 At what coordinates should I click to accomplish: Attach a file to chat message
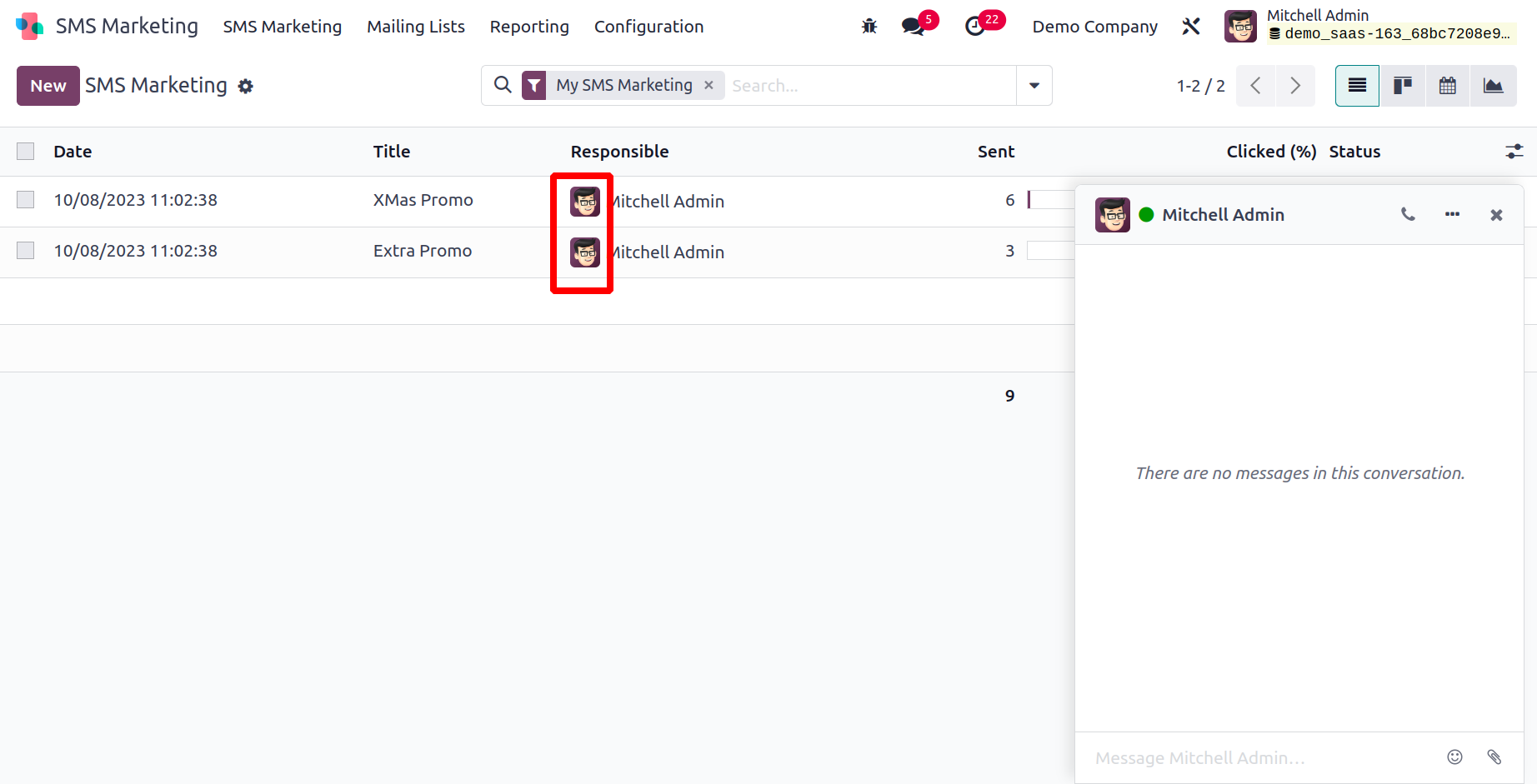pos(1494,757)
